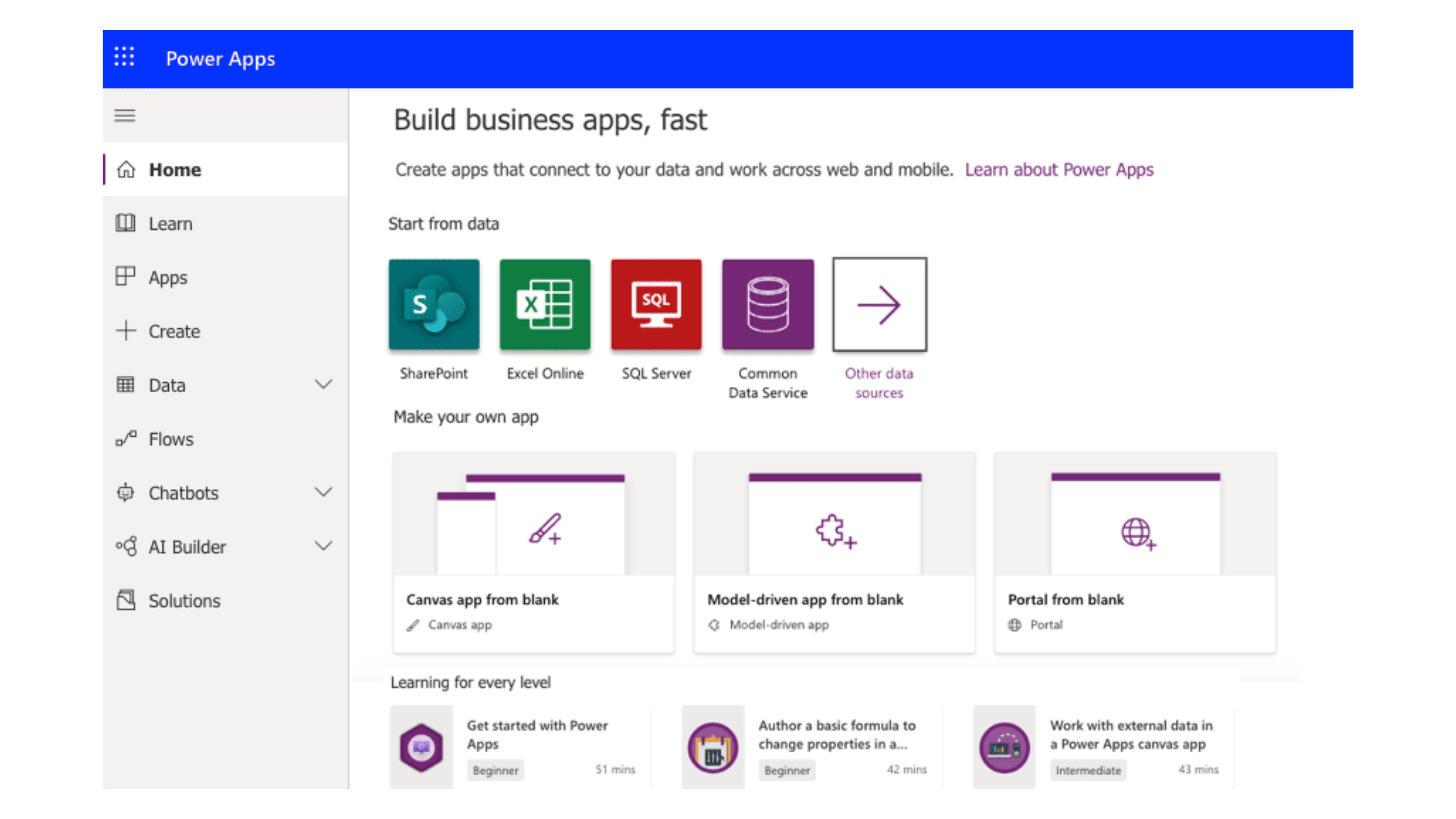
Task: Follow the Learn about Power Apps link
Action: pyautogui.click(x=1059, y=169)
